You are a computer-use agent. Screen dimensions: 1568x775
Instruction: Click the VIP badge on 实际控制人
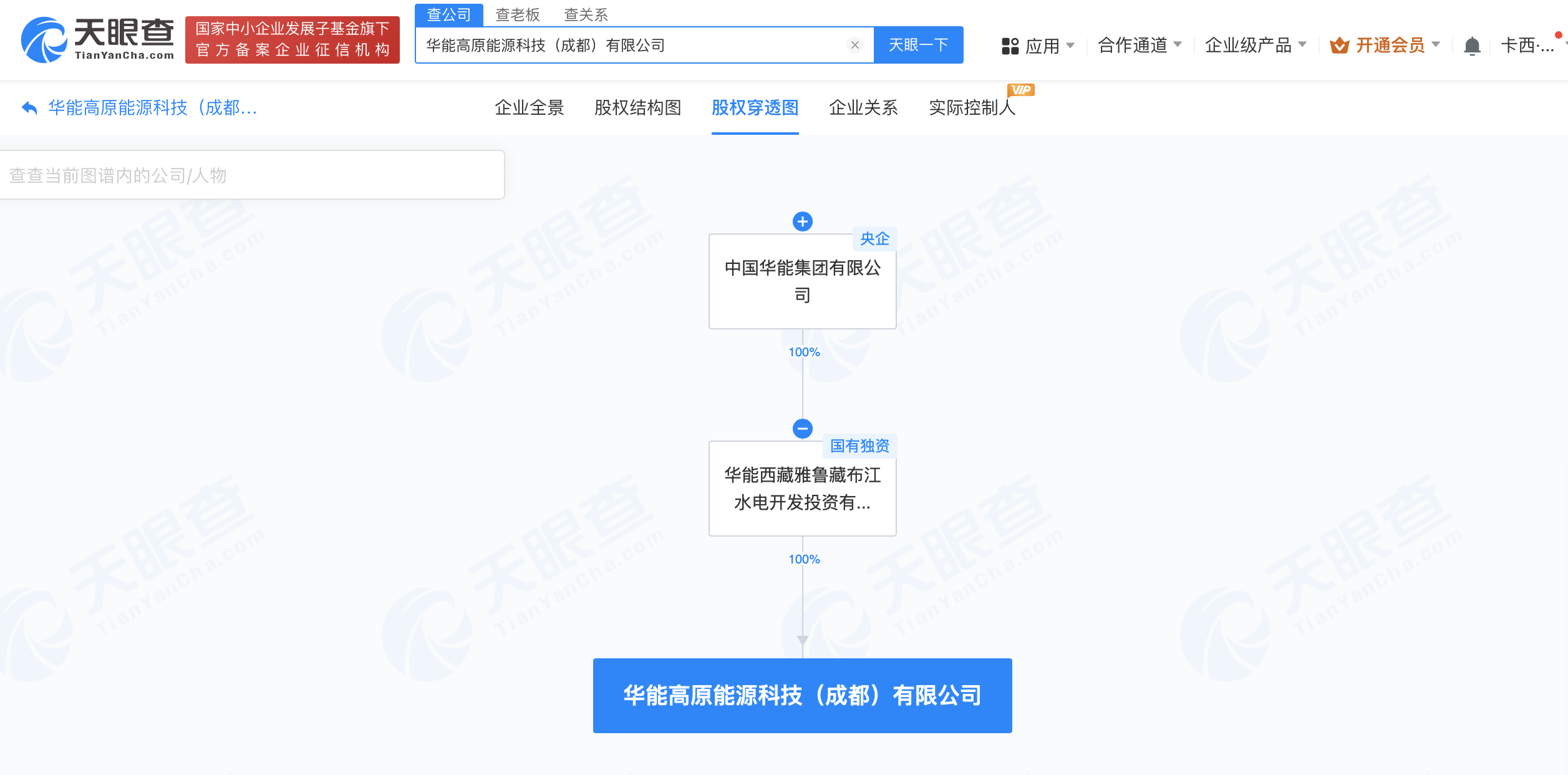pos(1021,90)
